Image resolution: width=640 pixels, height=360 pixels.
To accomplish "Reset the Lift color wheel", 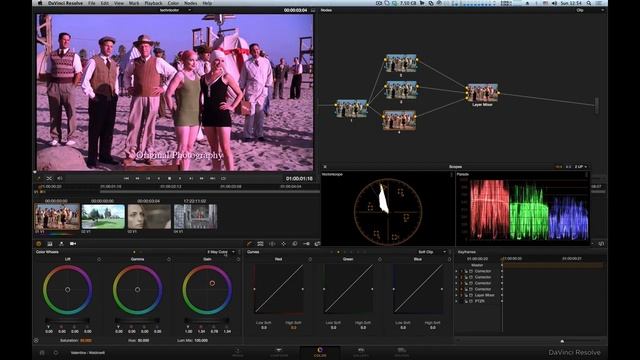I will [99, 259].
